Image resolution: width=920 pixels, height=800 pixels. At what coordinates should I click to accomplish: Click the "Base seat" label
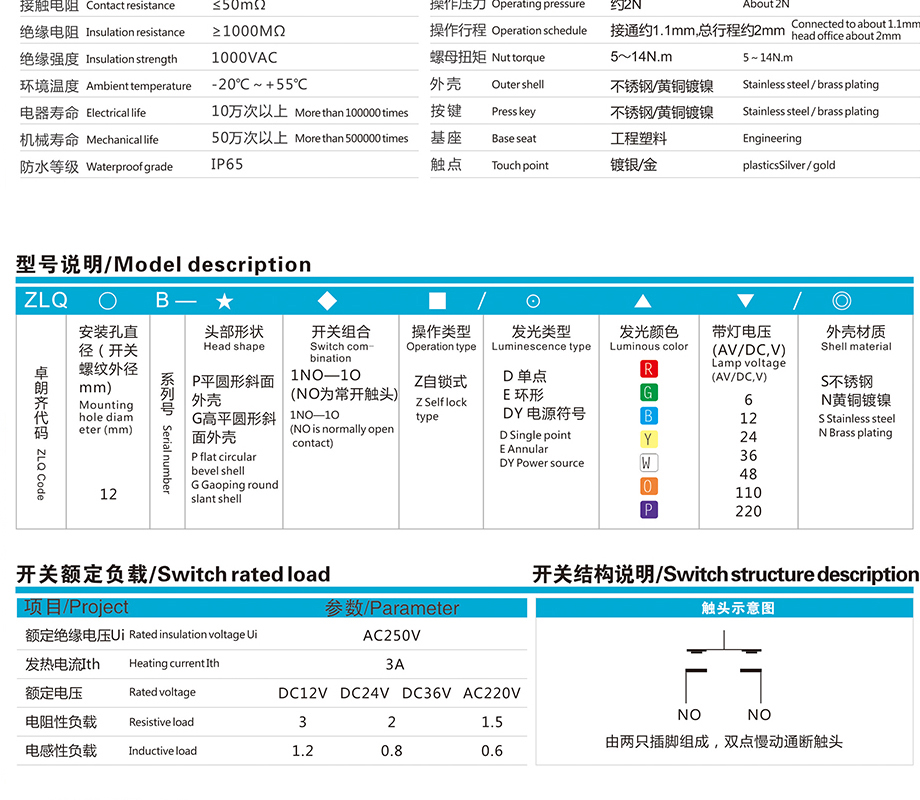514,139
